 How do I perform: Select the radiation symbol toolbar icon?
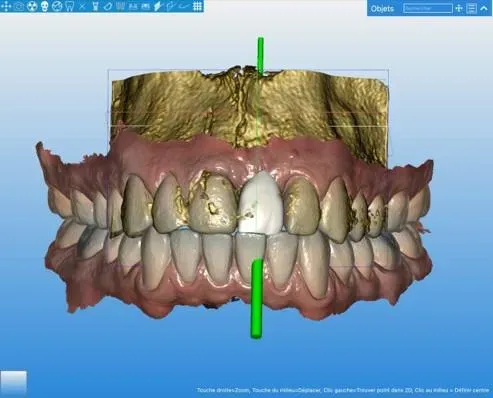pyautogui.click(x=32, y=6)
